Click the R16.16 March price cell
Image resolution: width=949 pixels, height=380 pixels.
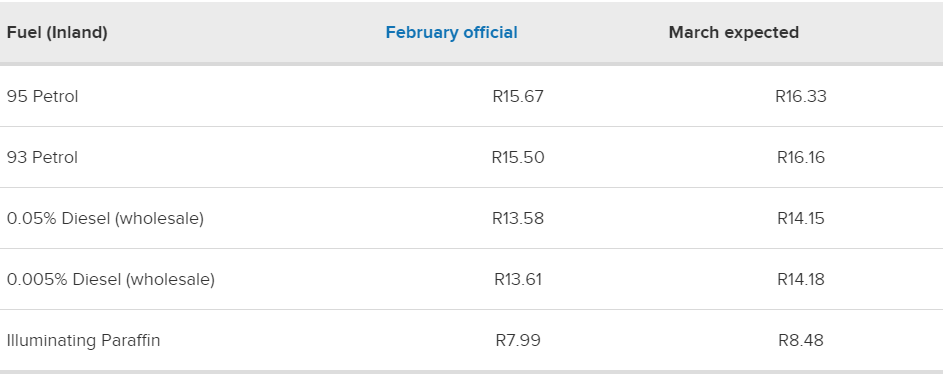coord(801,157)
